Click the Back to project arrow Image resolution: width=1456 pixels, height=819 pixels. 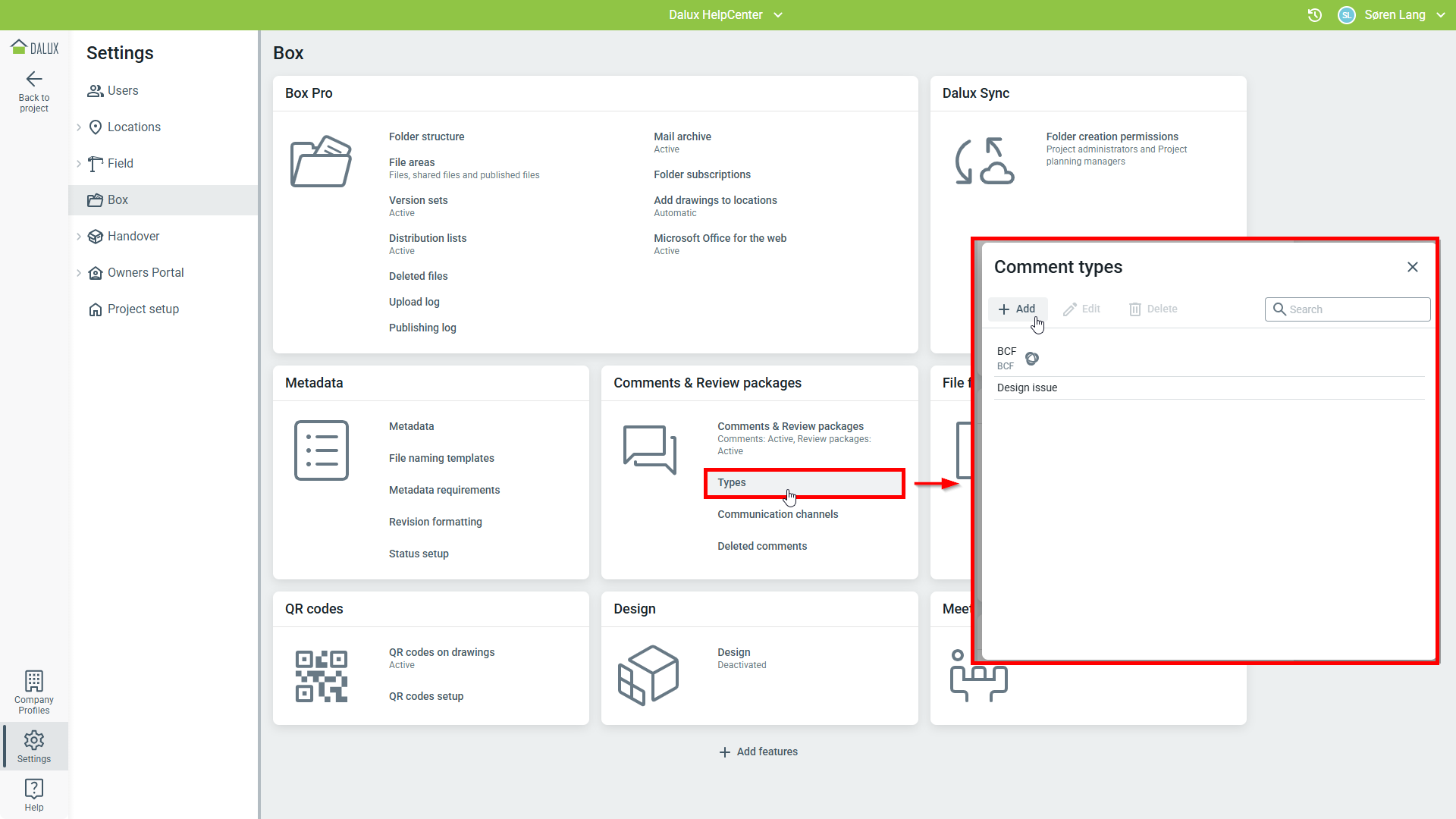click(34, 79)
